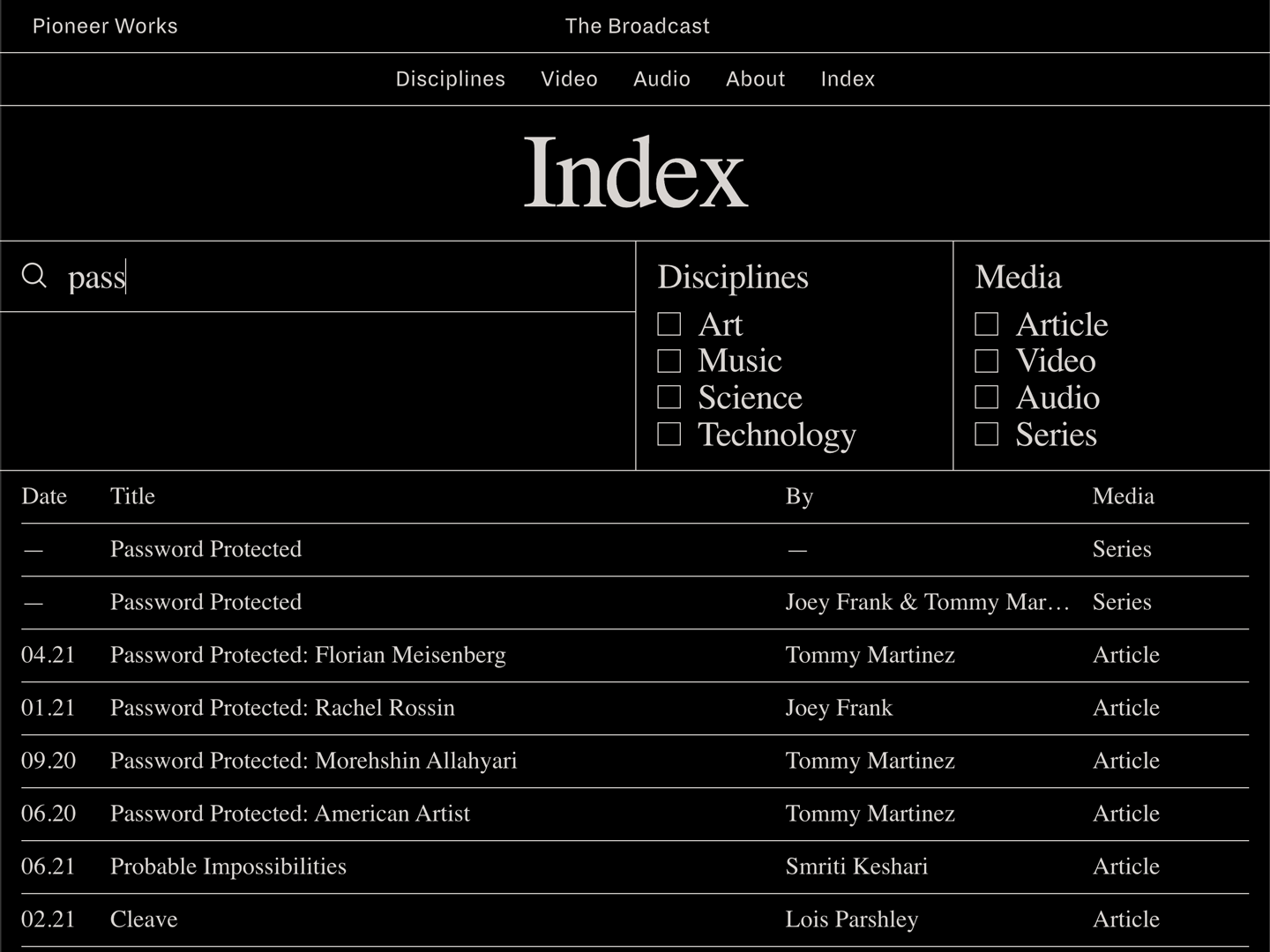Toggle the Series media checkbox
This screenshot has height=952, width=1270.
(x=987, y=434)
